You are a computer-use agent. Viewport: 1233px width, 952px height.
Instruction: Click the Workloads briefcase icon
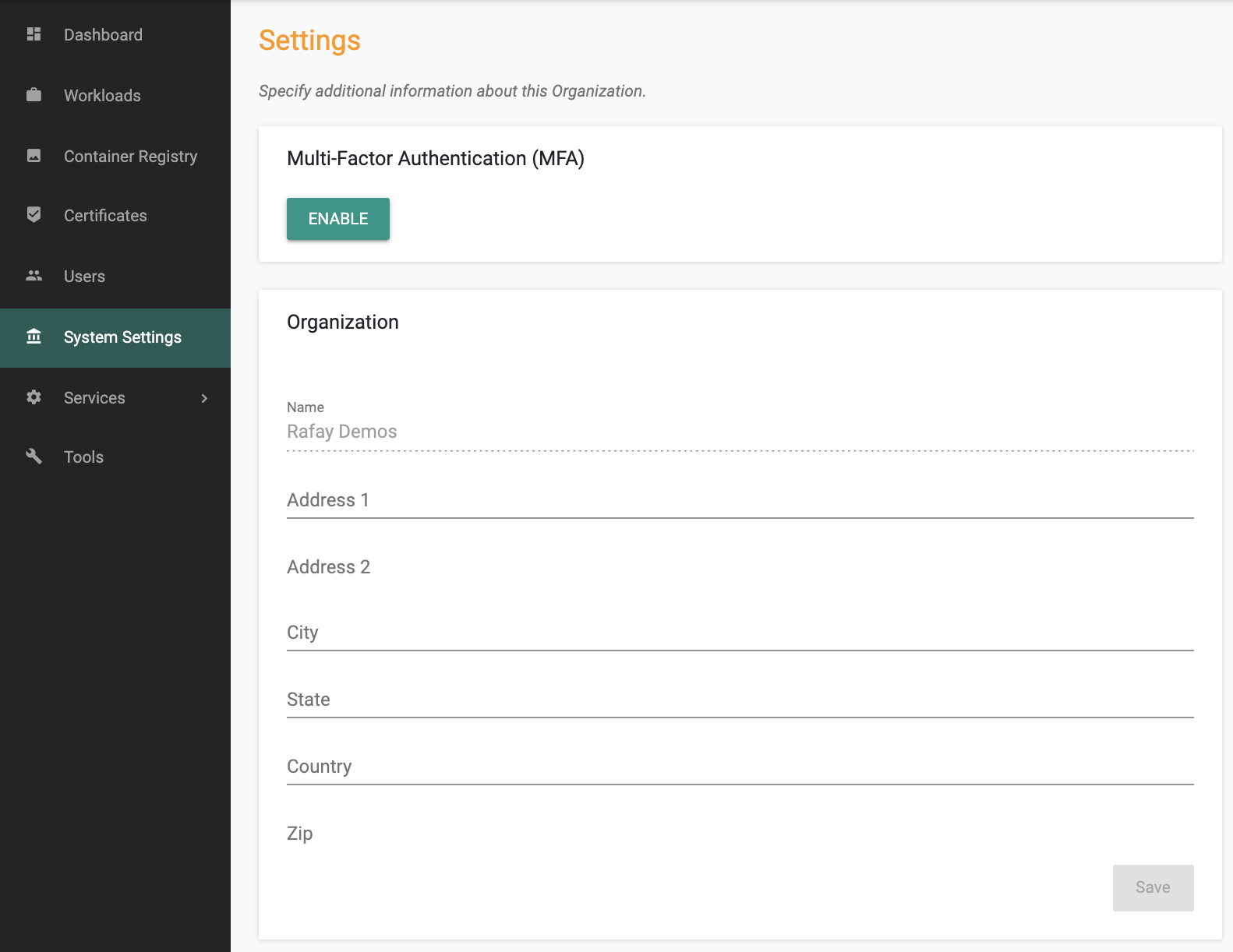(x=34, y=95)
